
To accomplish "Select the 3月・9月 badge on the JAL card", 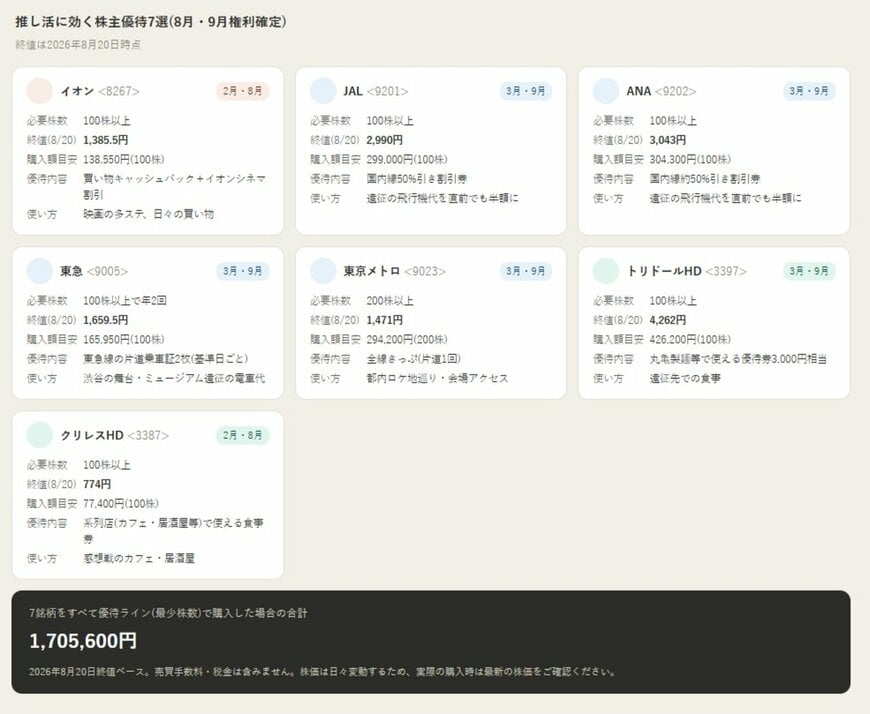I will pos(525,91).
